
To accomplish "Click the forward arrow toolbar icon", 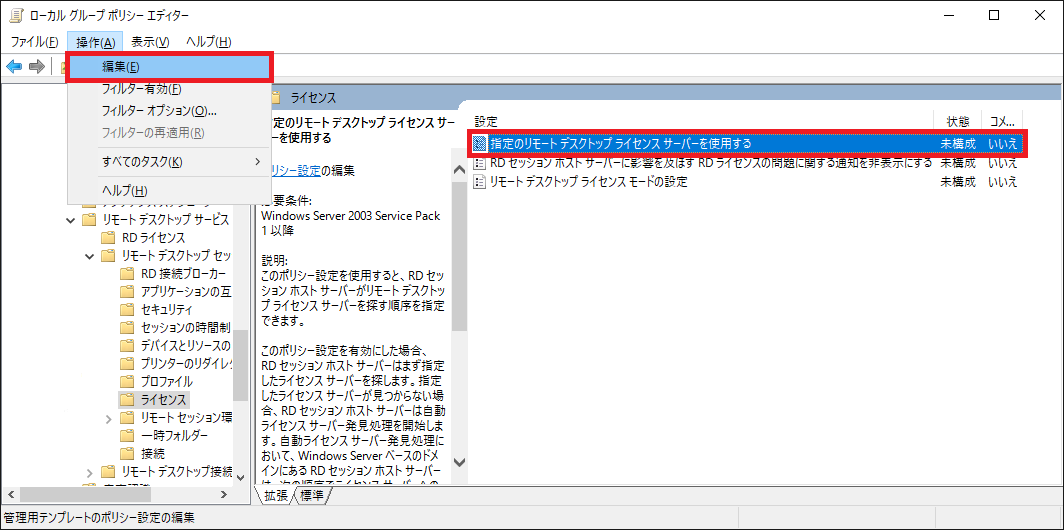I will pyautogui.click(x=37, y=66).
